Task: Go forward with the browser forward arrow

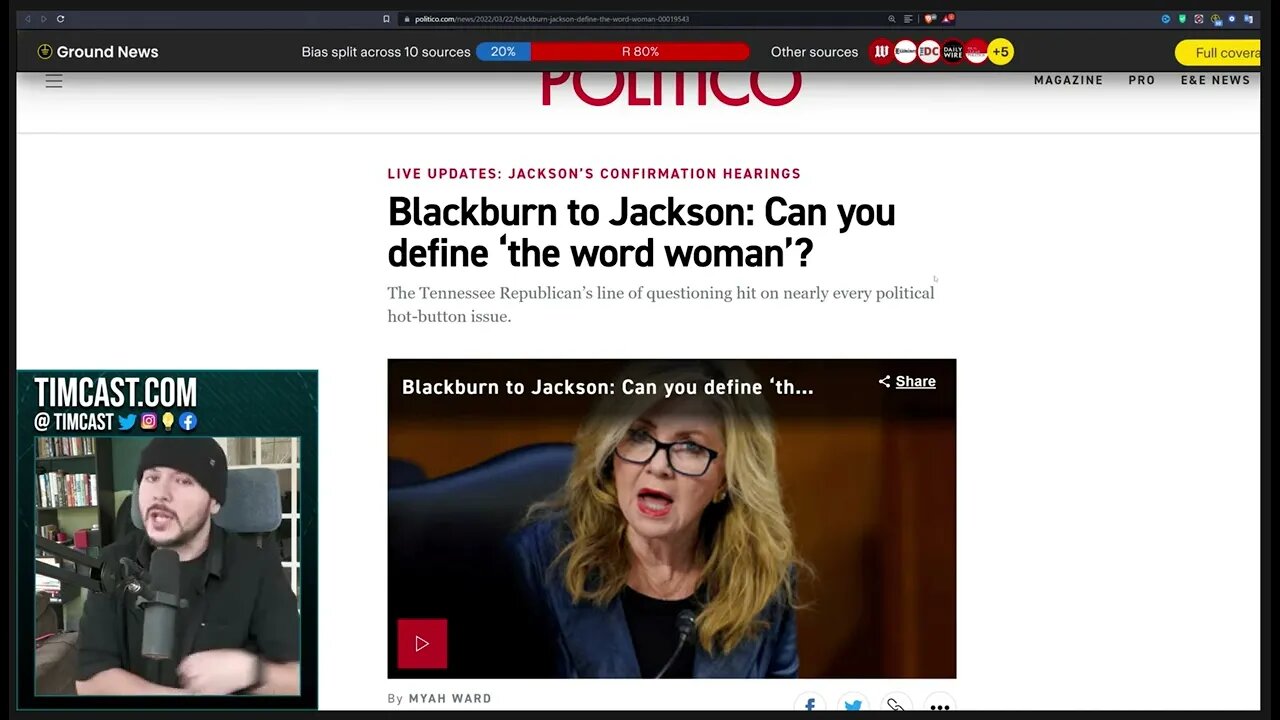Action: pos(43,19)
